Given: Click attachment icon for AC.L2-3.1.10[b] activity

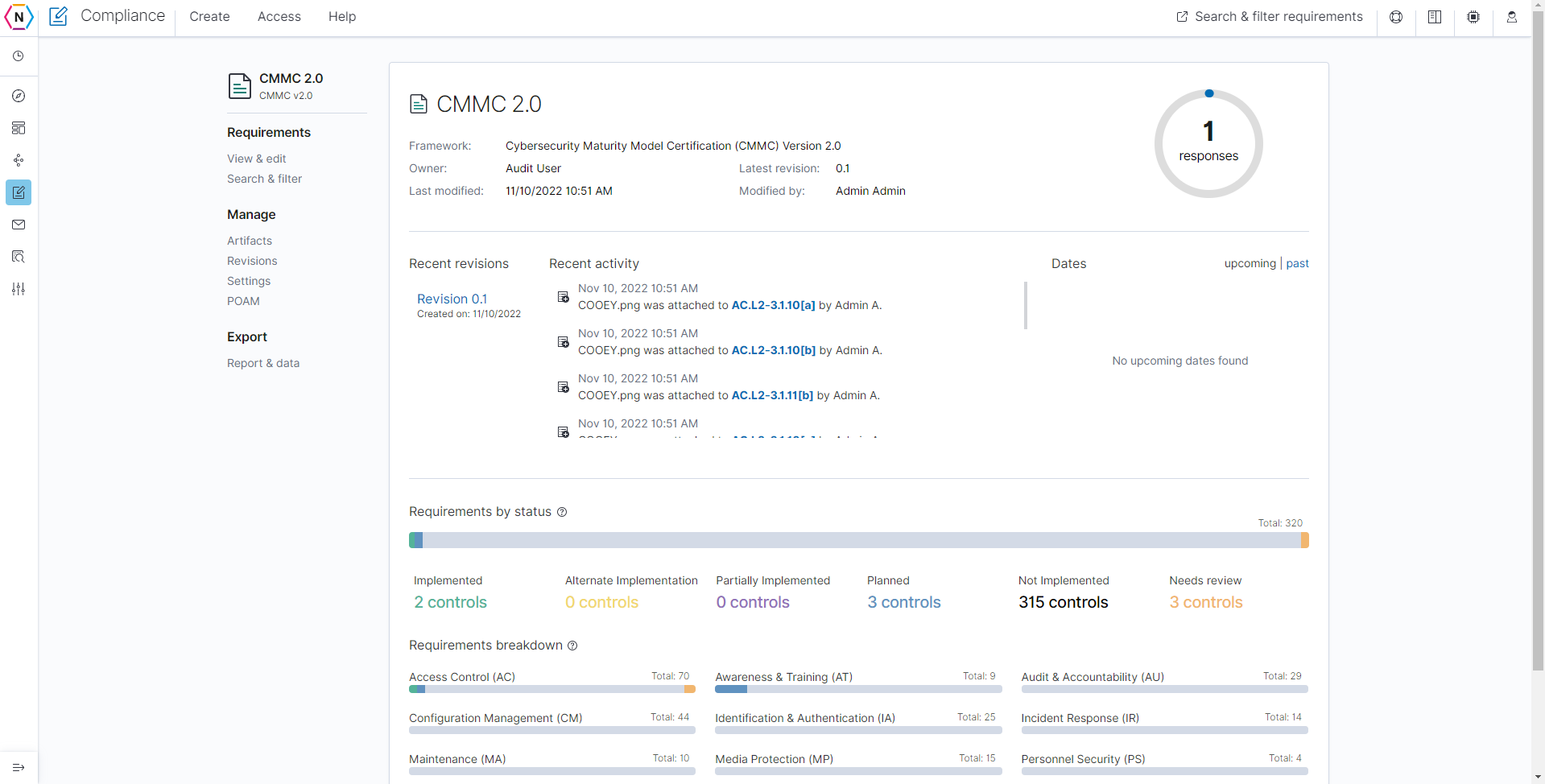Looking at the screenshot, I should 564,342.
